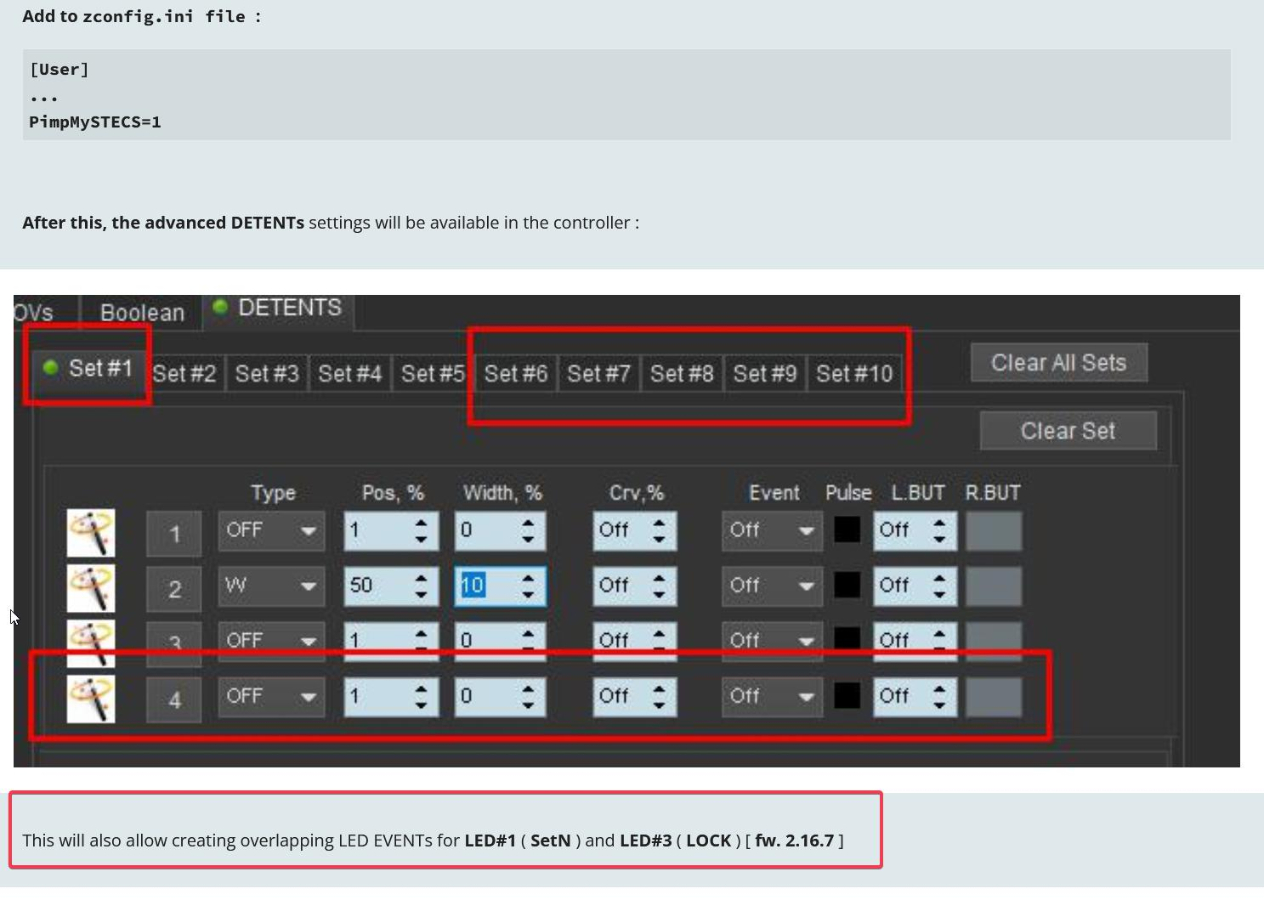
Task: Click the [User] line in code block
Action: point(59,69)
